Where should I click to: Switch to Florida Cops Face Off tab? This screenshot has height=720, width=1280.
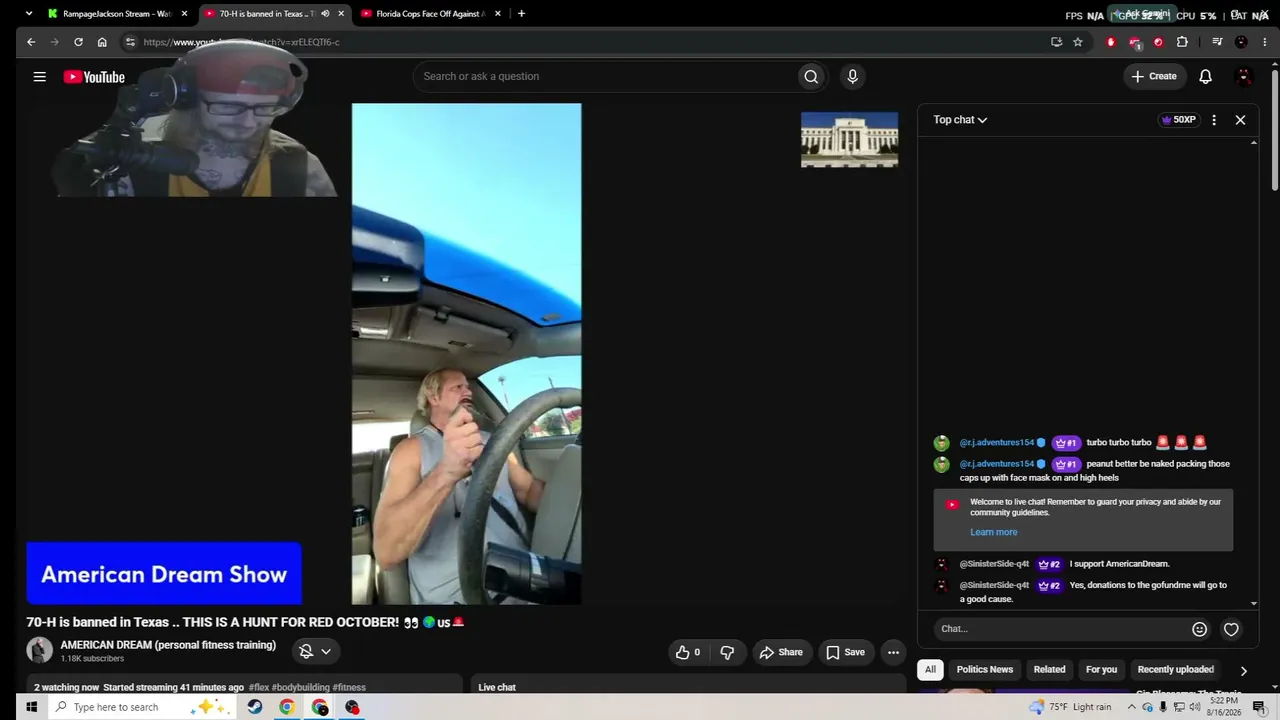tap(430, 14)
